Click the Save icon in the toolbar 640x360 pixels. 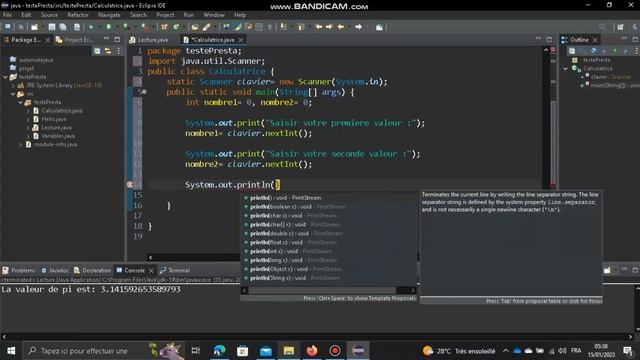coord(52,27)
